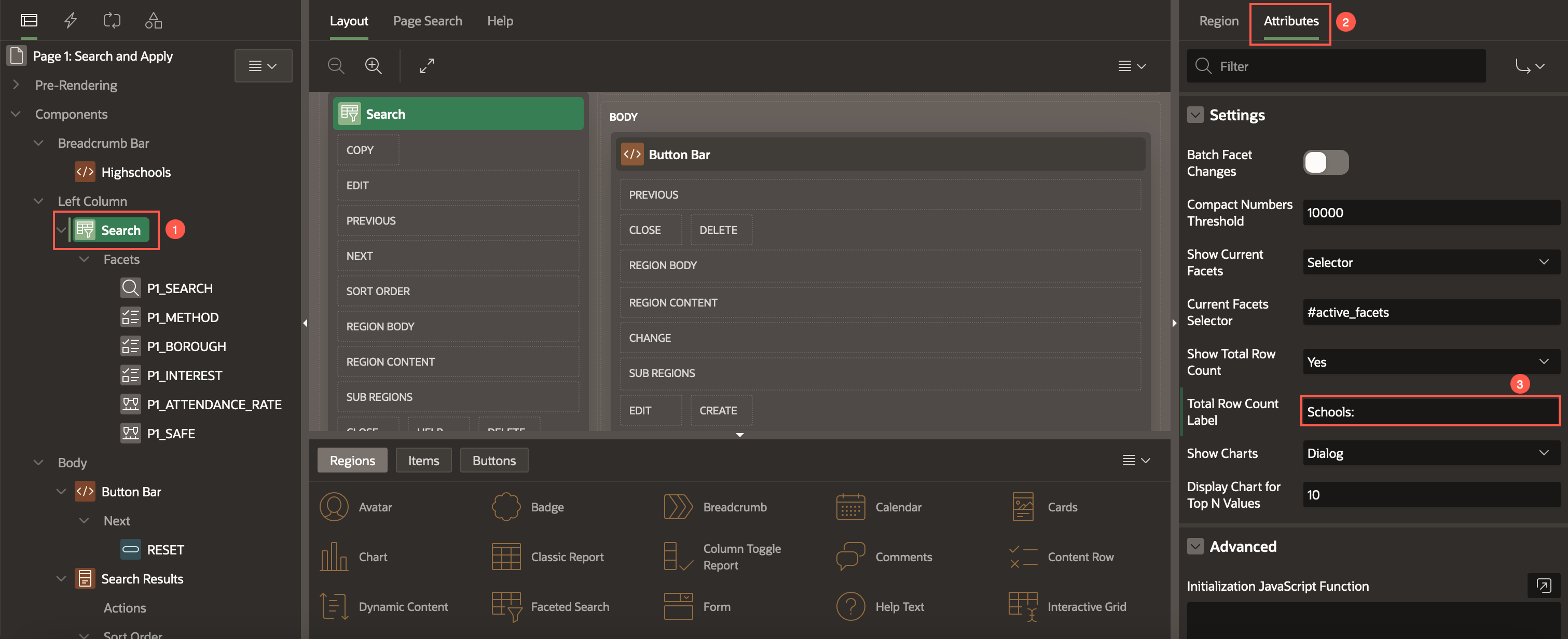1568x639 pixels.
Task: Open Show Total Row Count dropdown
Action: tap(1431, 362)
